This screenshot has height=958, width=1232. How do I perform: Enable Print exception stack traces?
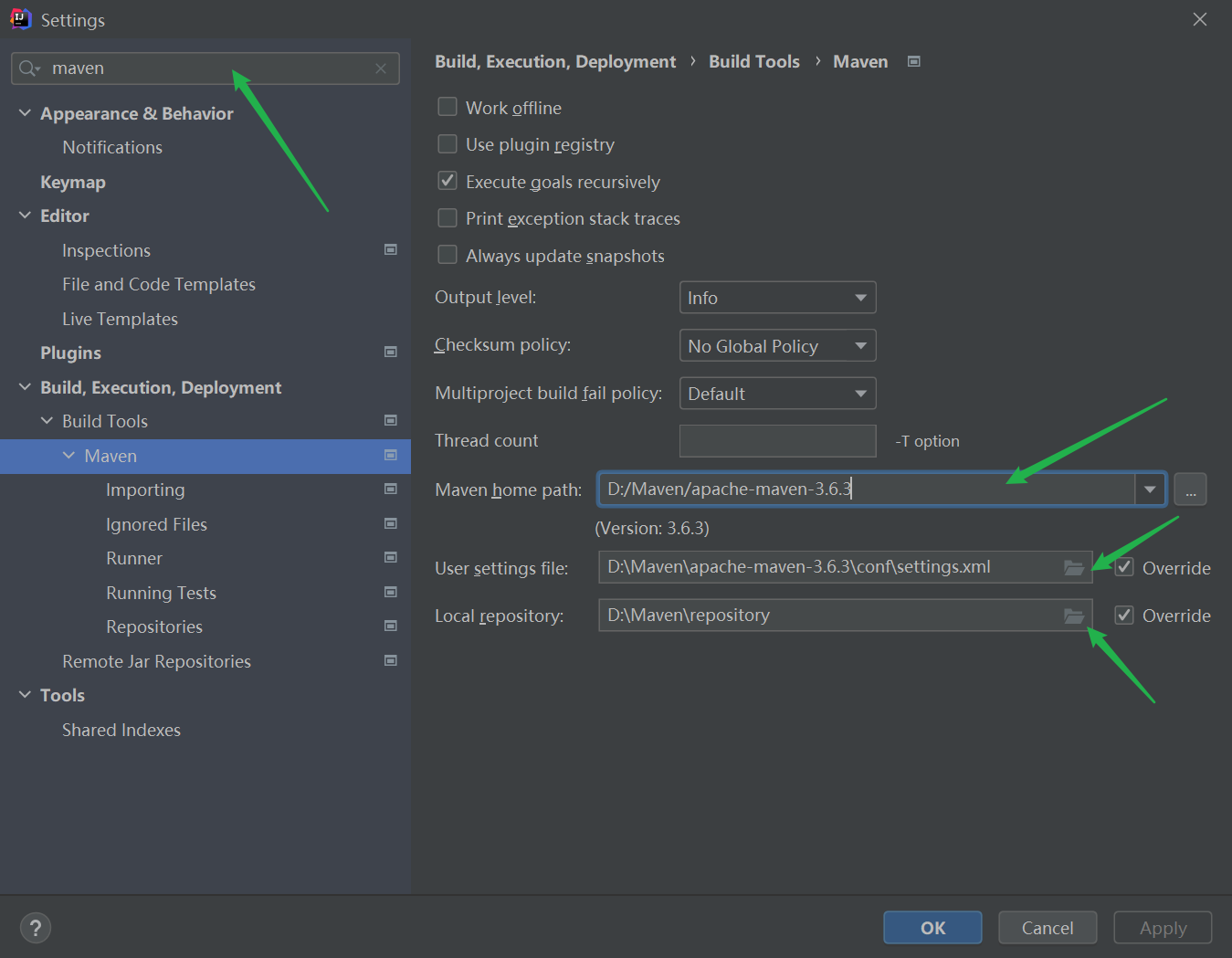click(448, 217)
